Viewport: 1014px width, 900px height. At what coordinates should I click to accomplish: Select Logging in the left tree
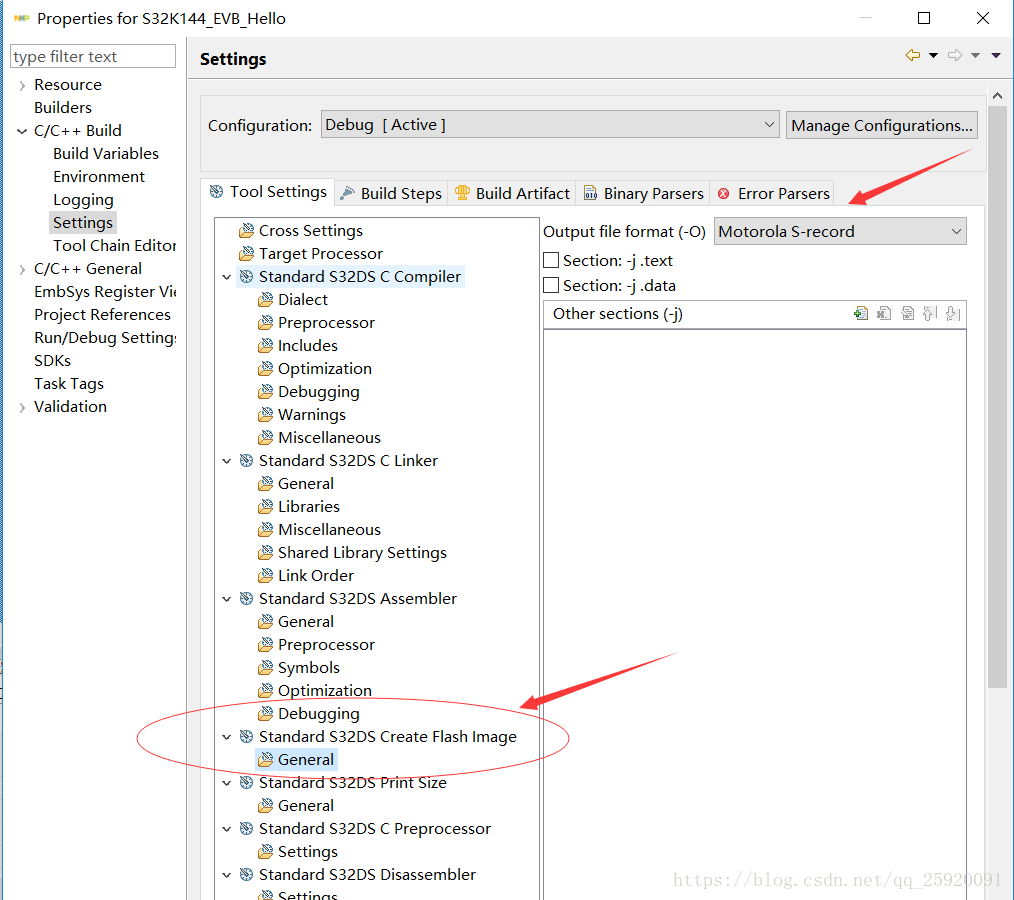[x=83, y=200]
